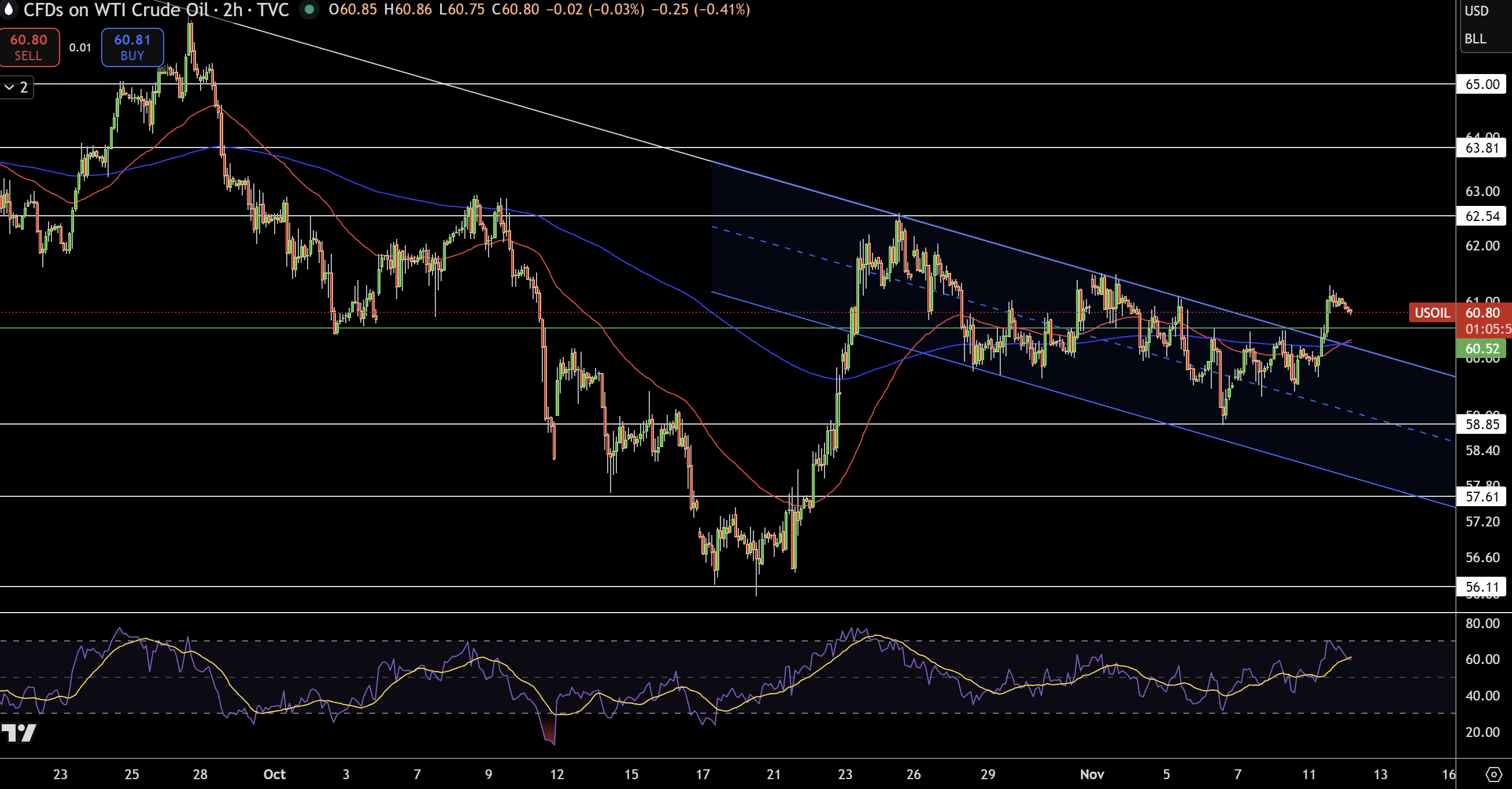Select the 58.85 horizontal line price label
1512x789 pixels.
pos(1481,424)
